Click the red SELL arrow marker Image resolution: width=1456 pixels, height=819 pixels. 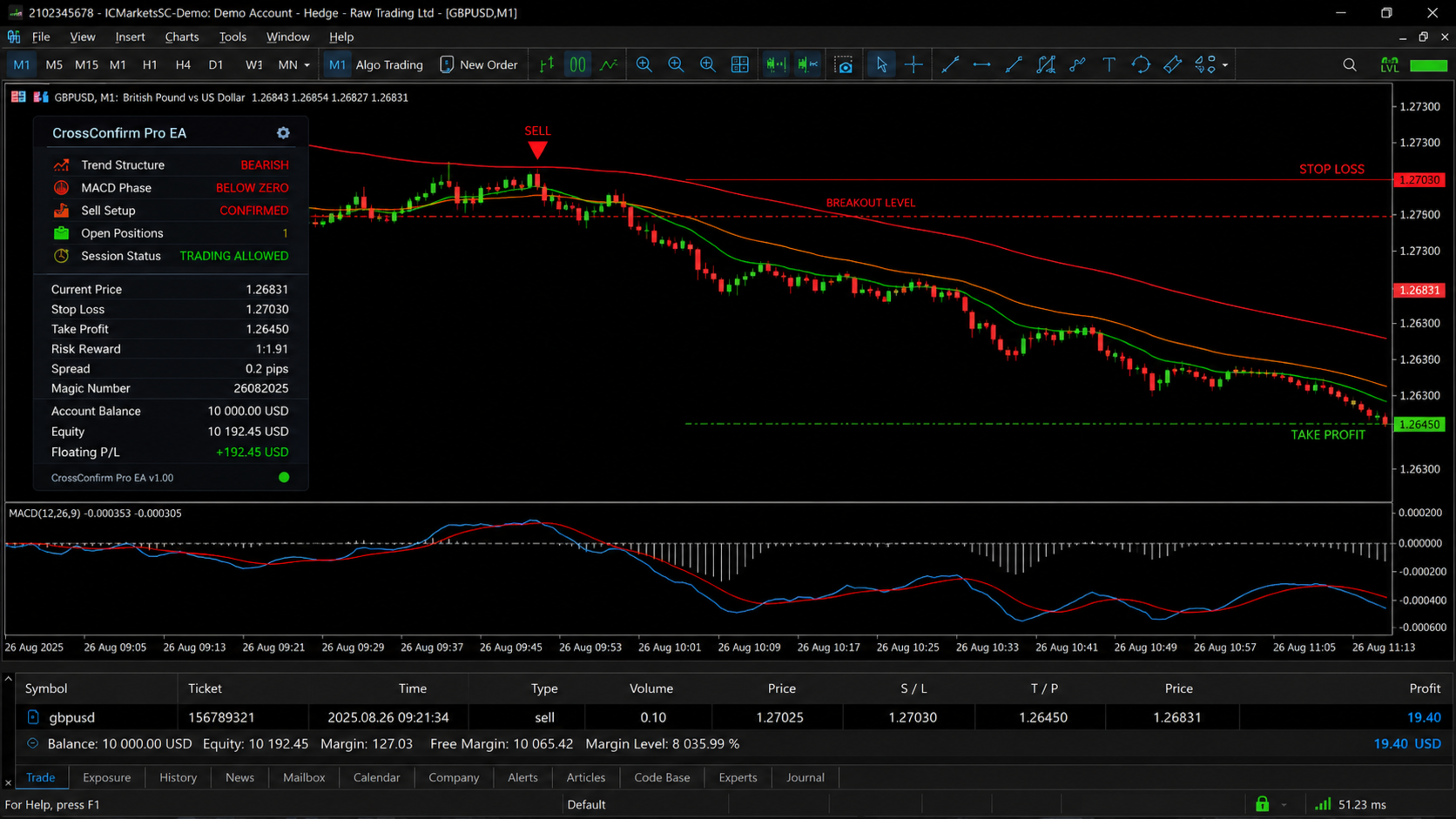coord(537,150)
